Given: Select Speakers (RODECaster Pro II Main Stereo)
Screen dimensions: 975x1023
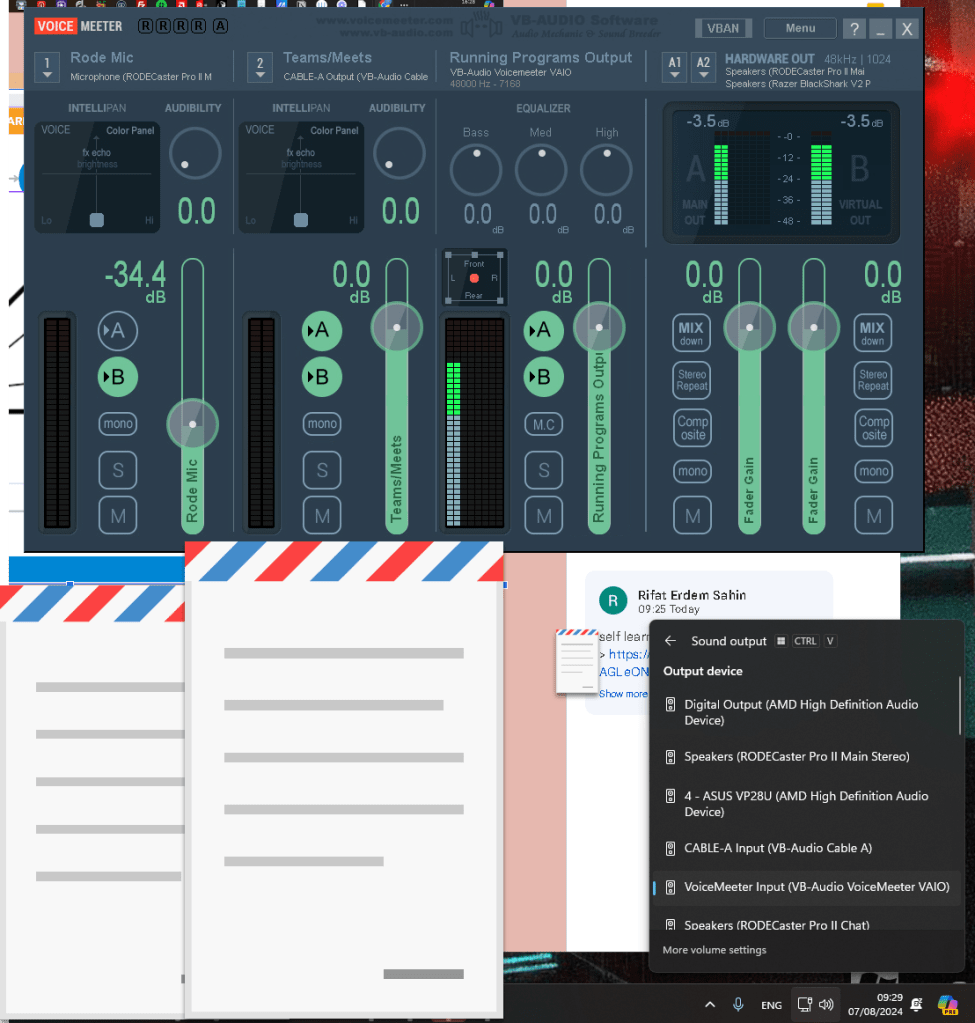Looking at the screenshot, I should [807, 757].
